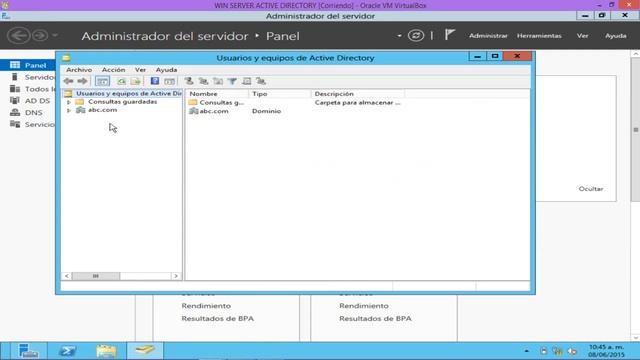Select abc.com in the console tree
The height and width of the screenshot is (360, 640).
(x=102, y=110)
